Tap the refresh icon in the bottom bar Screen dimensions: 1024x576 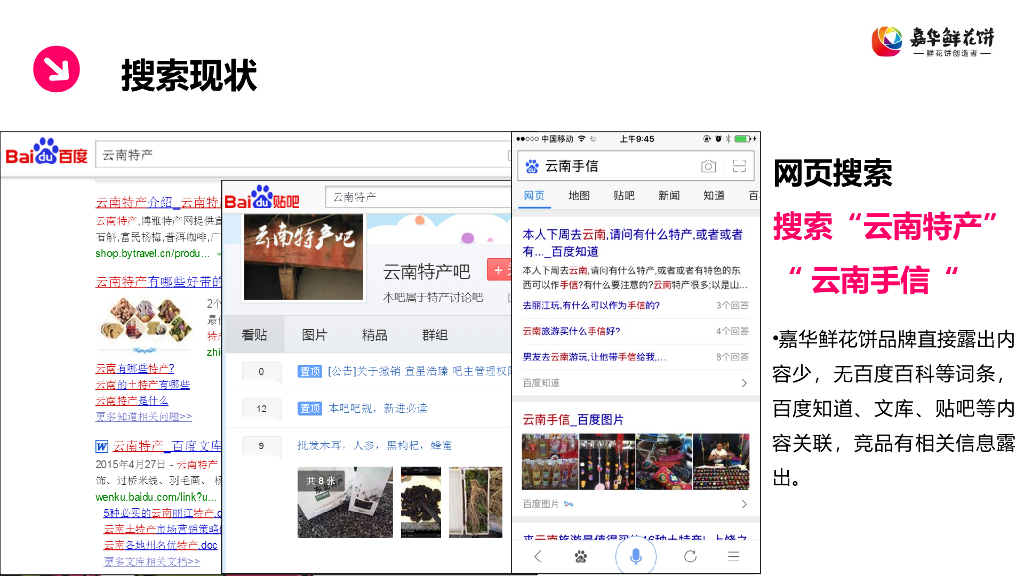(x=690, y=556)
